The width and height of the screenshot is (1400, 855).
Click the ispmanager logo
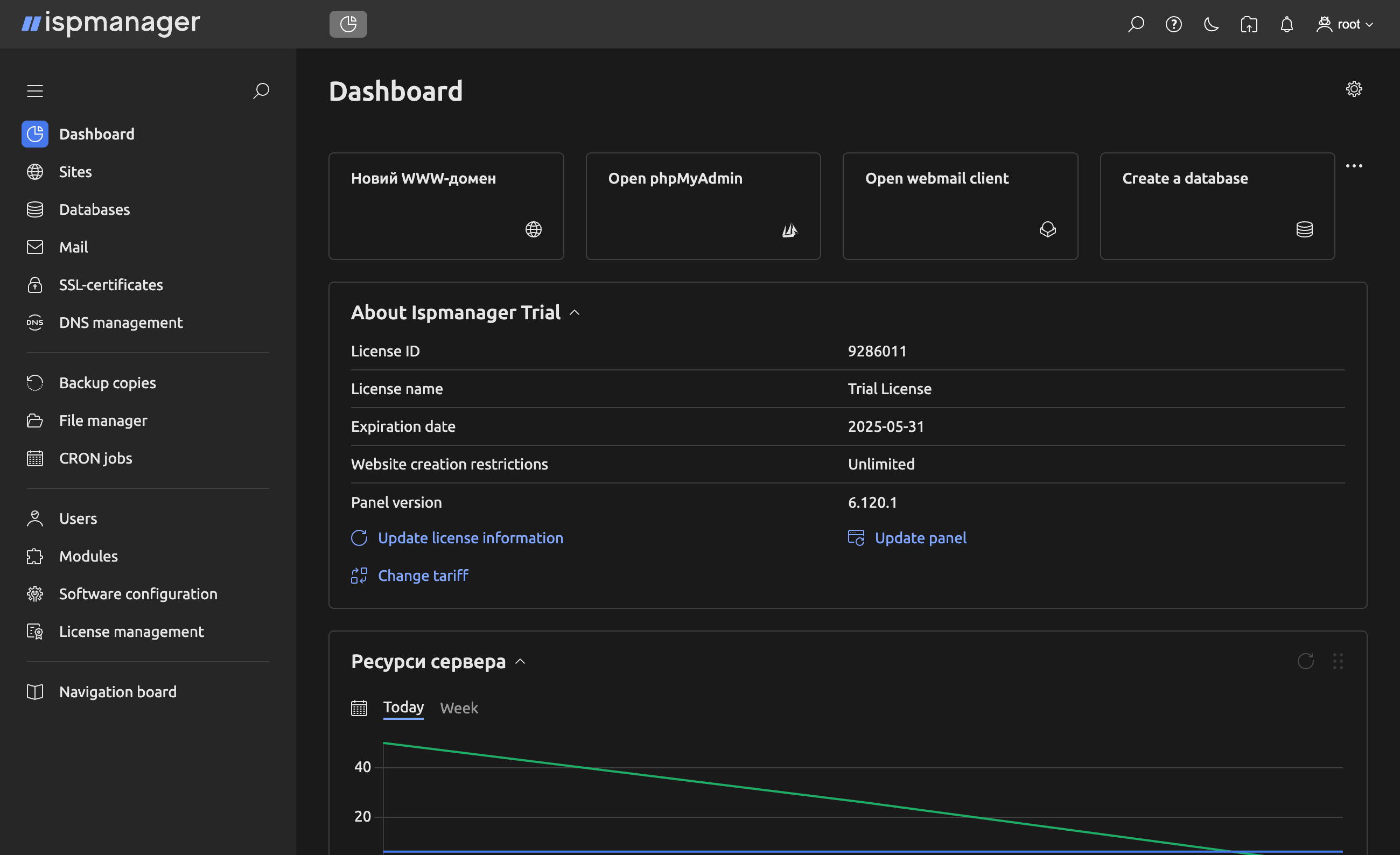[111, 23]
